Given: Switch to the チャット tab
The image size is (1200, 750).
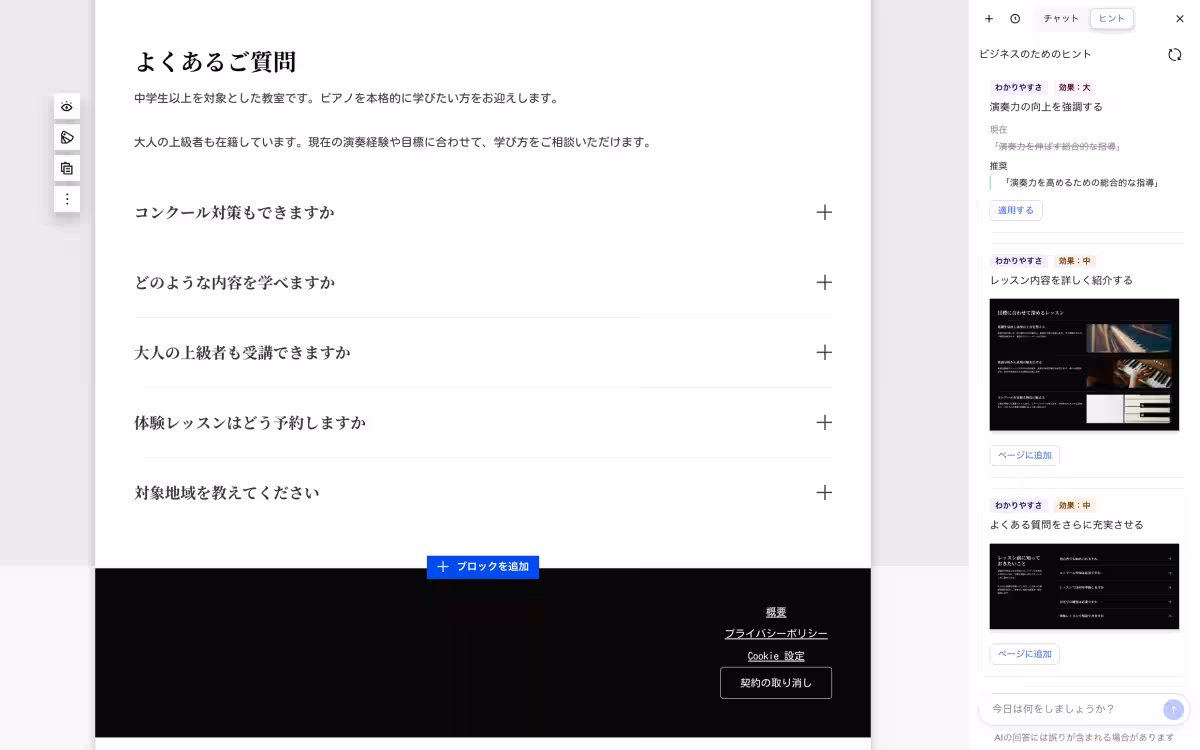Looking at the screenshot, I should [x=1061, y=19].
